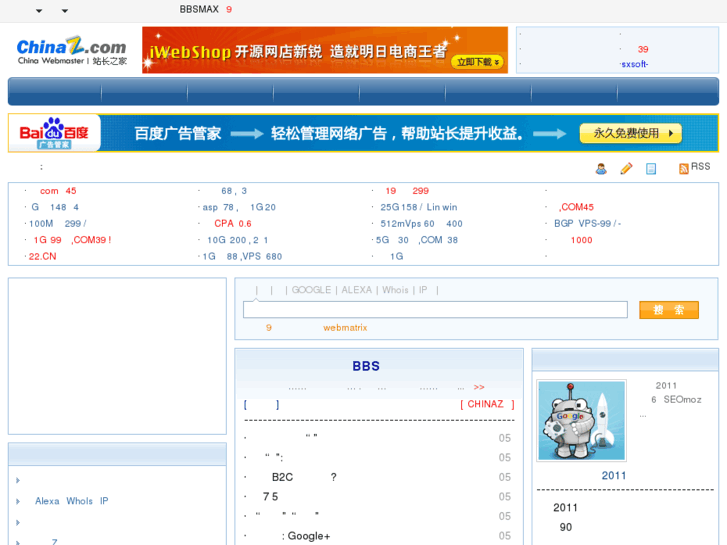The image size is (727, 545).
Task: Click the blue document page icon
Action: click(651, 169)
